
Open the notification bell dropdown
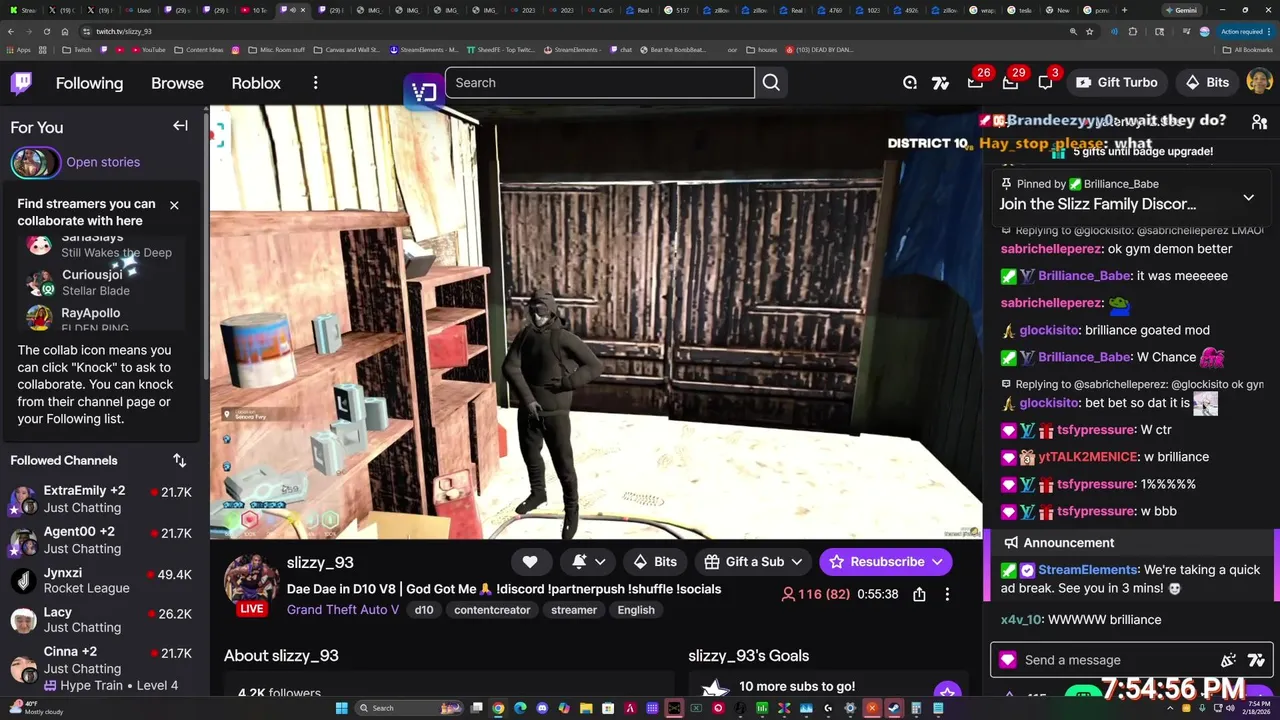pos(588,562)
